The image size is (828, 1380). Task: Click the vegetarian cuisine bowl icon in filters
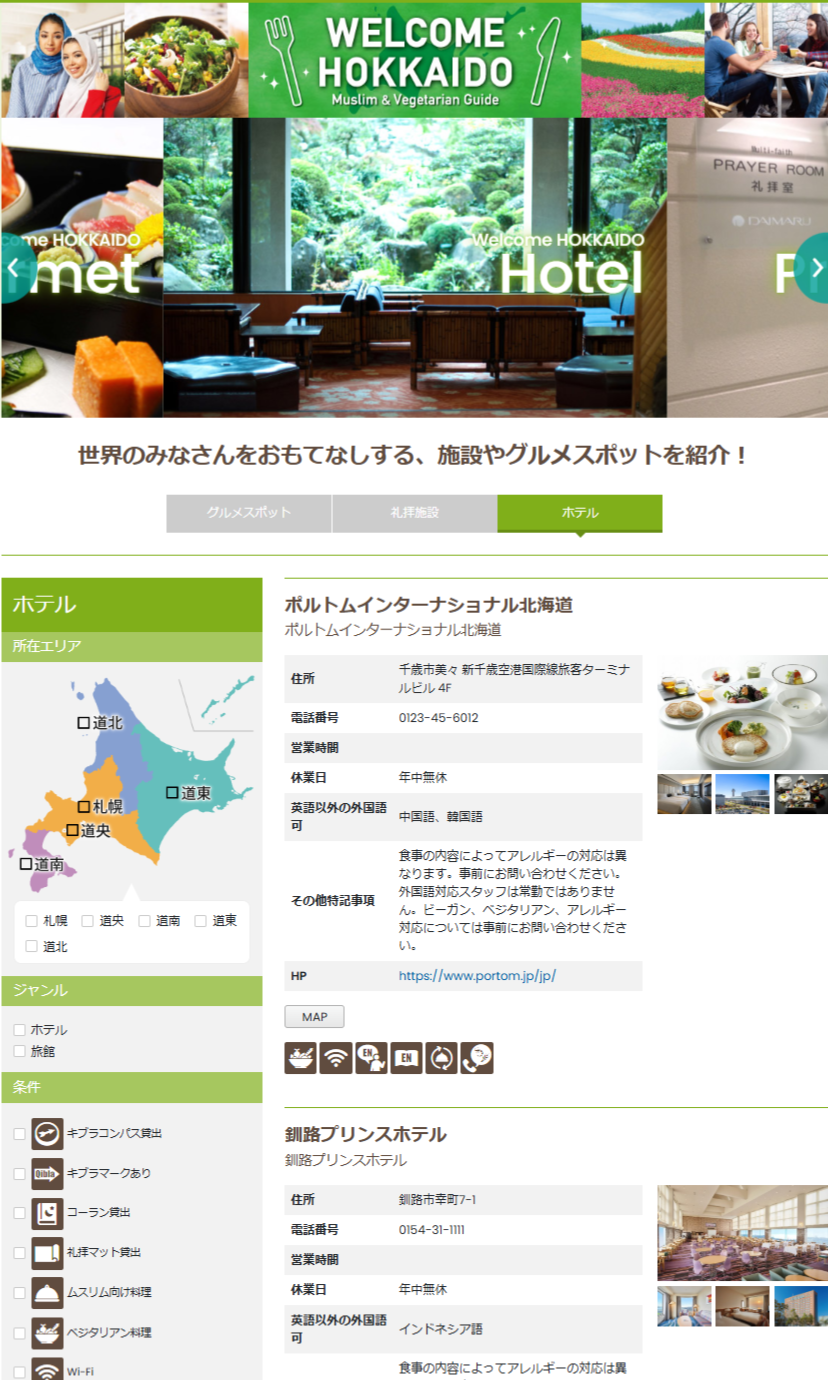click(47, 1333)
